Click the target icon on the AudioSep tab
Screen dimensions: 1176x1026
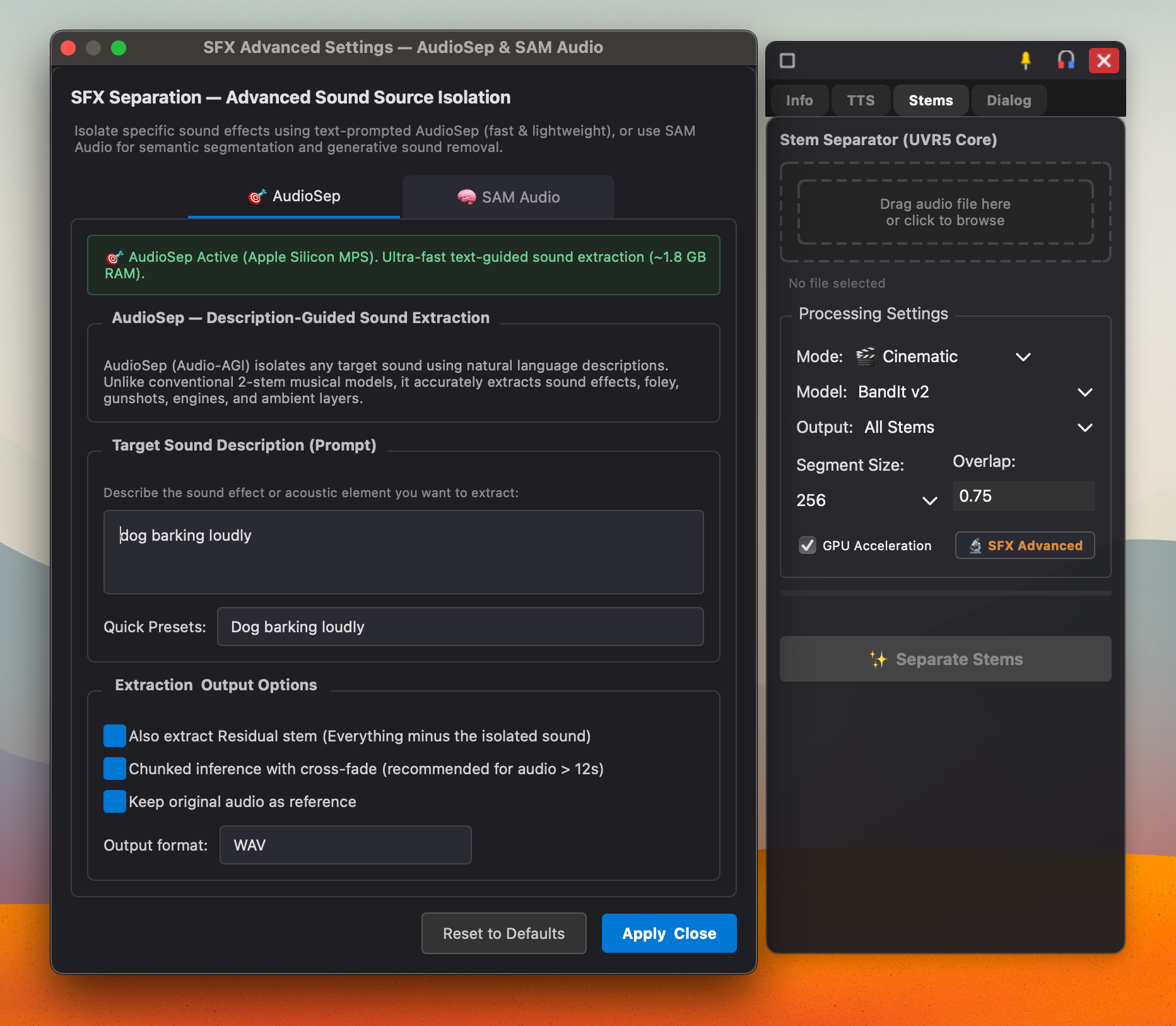click(x=257, y=197)
